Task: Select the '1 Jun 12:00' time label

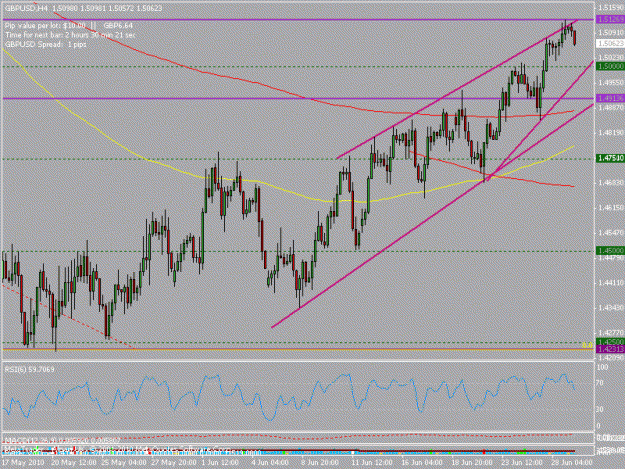Action: pyautogui.click(x=220, y=463)
